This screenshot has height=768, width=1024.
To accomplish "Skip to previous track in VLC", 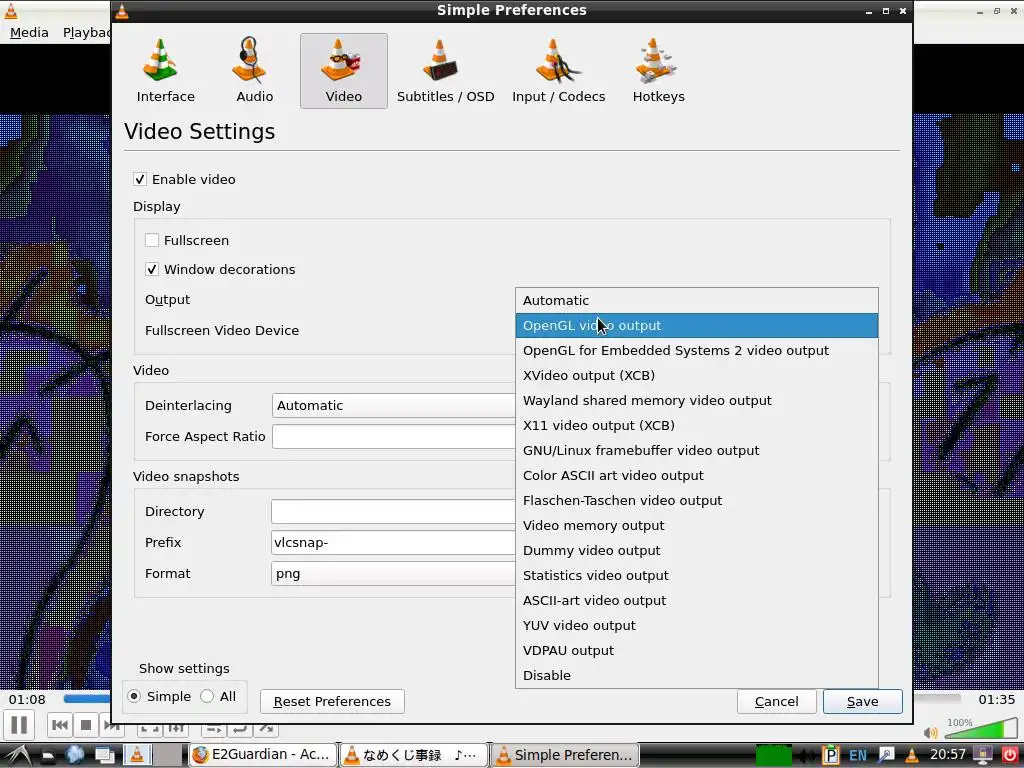I will [x=60, y=725].
